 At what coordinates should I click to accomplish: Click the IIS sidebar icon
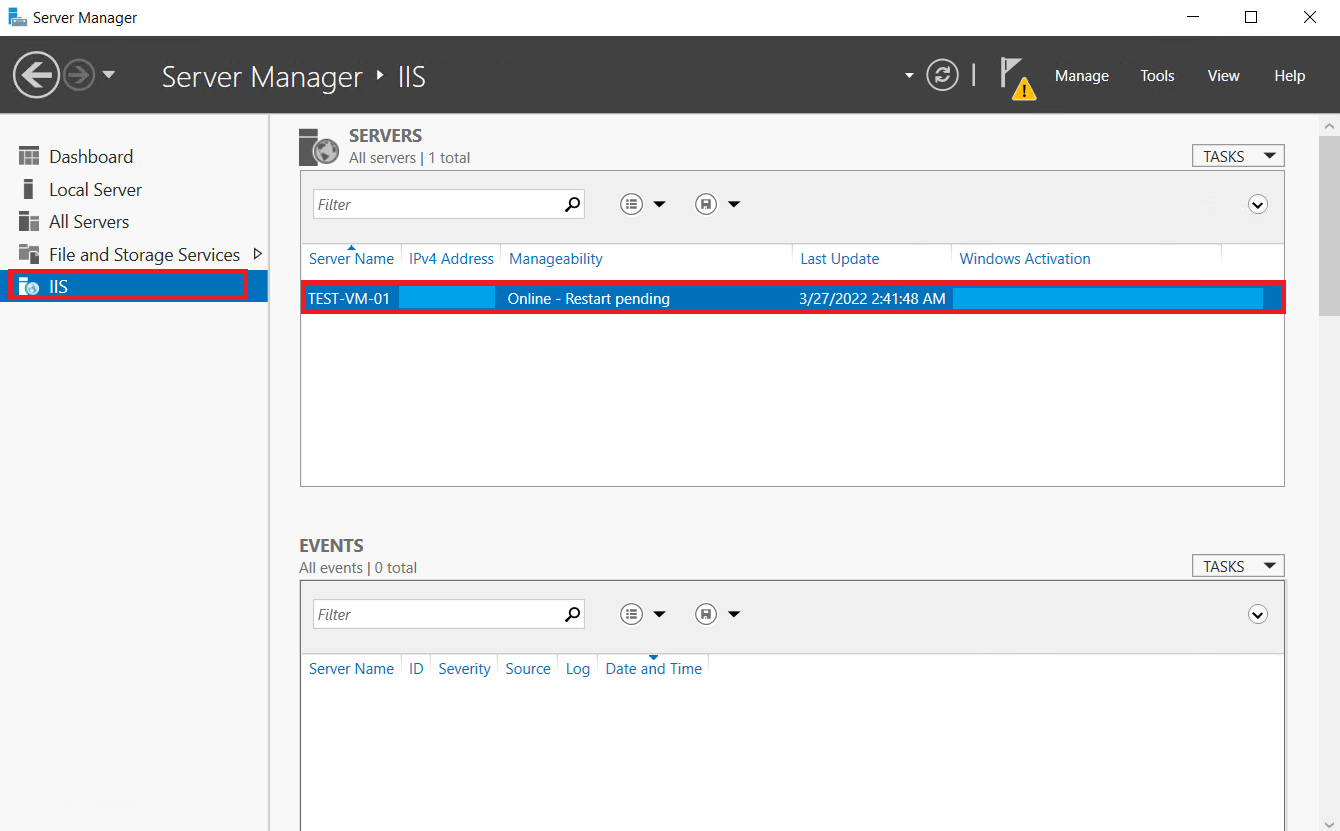click(29, 287)
